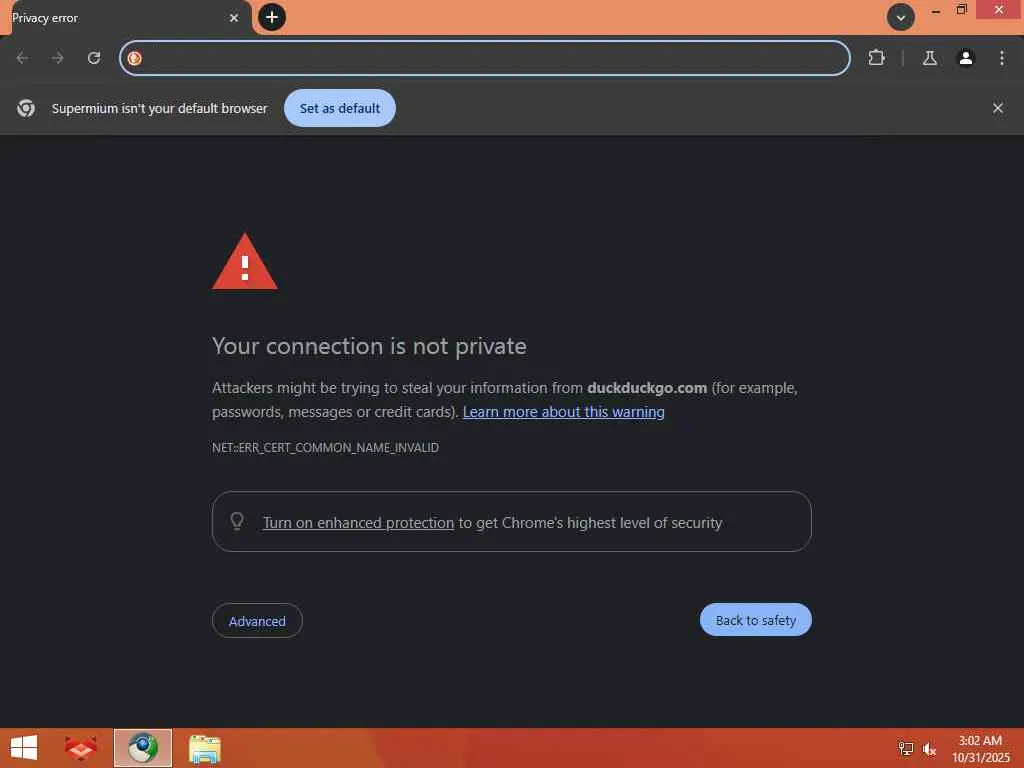Click the back navigation arrow

tap(22, 58)
